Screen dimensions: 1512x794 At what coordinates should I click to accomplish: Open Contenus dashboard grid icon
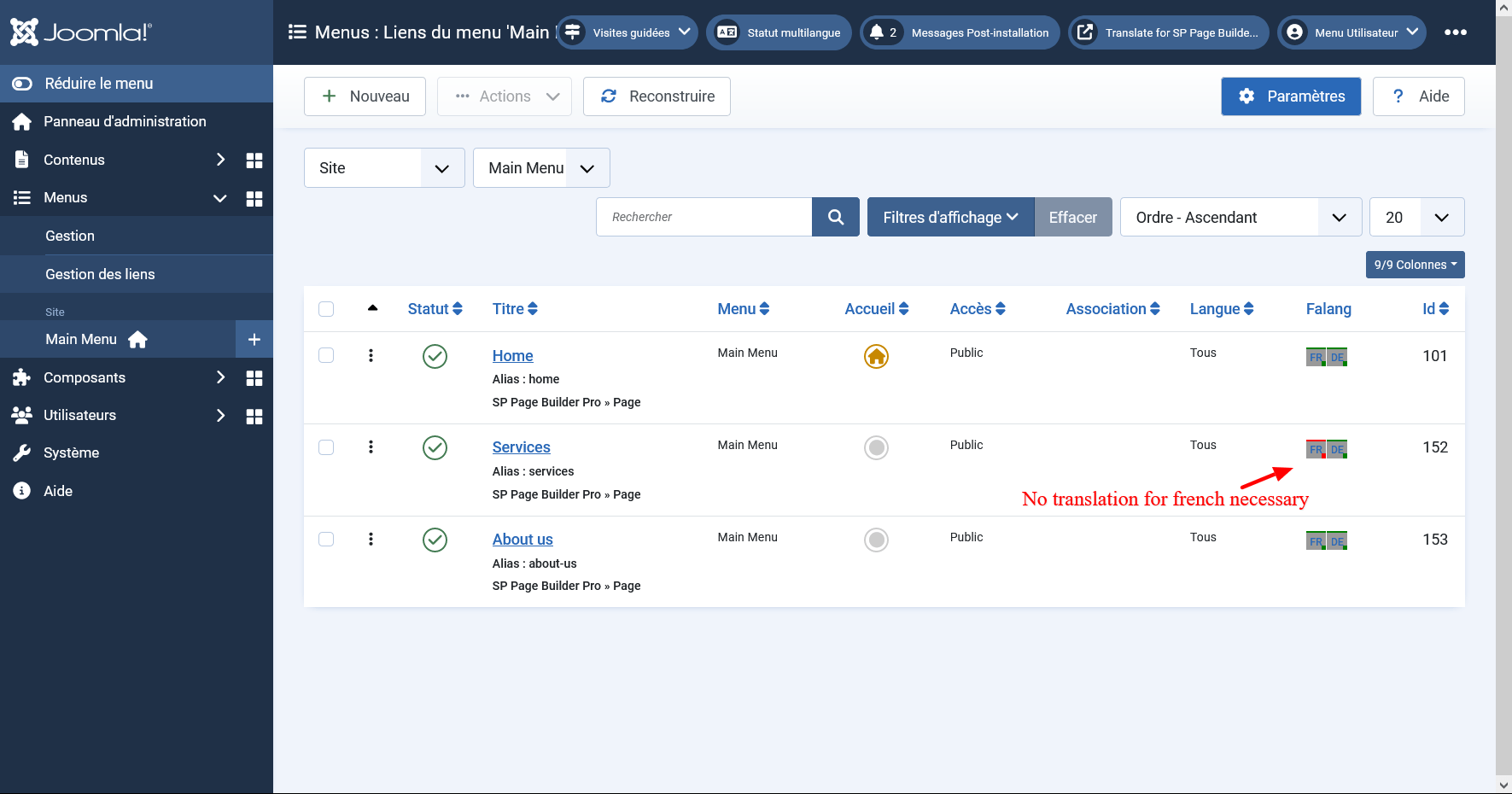[x=254, y=161]
